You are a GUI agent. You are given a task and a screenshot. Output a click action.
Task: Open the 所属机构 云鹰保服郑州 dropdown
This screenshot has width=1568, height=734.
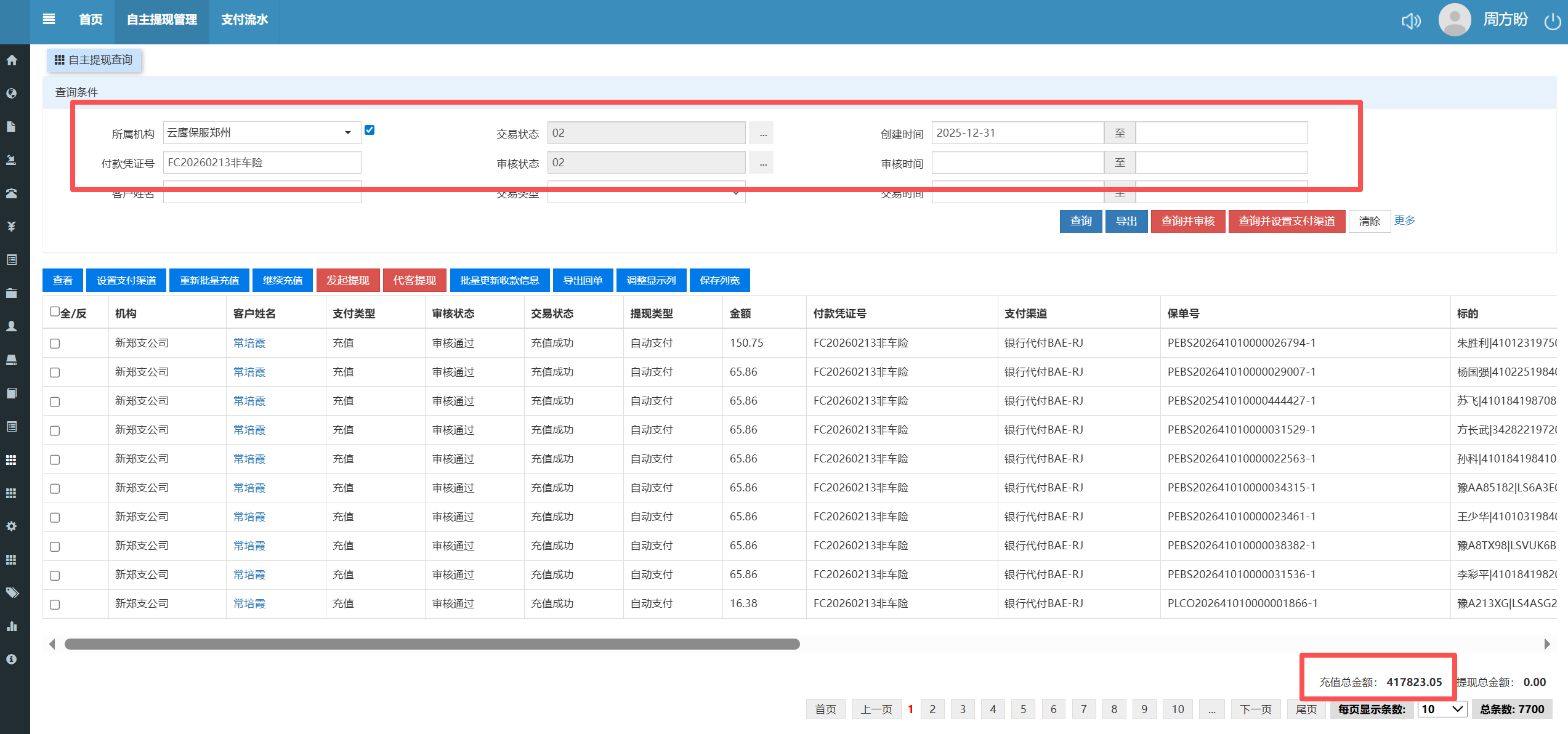(261, 132)
